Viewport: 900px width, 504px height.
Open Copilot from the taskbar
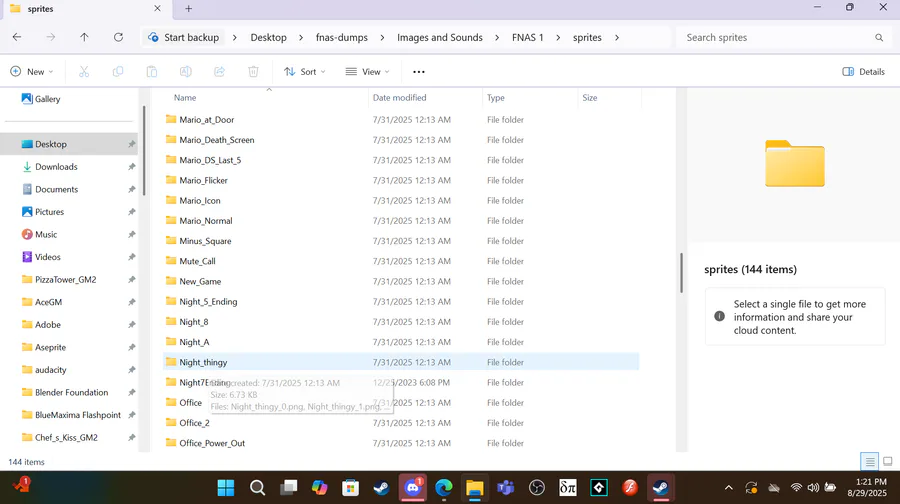pyautogui.click(x=319, y=488)
